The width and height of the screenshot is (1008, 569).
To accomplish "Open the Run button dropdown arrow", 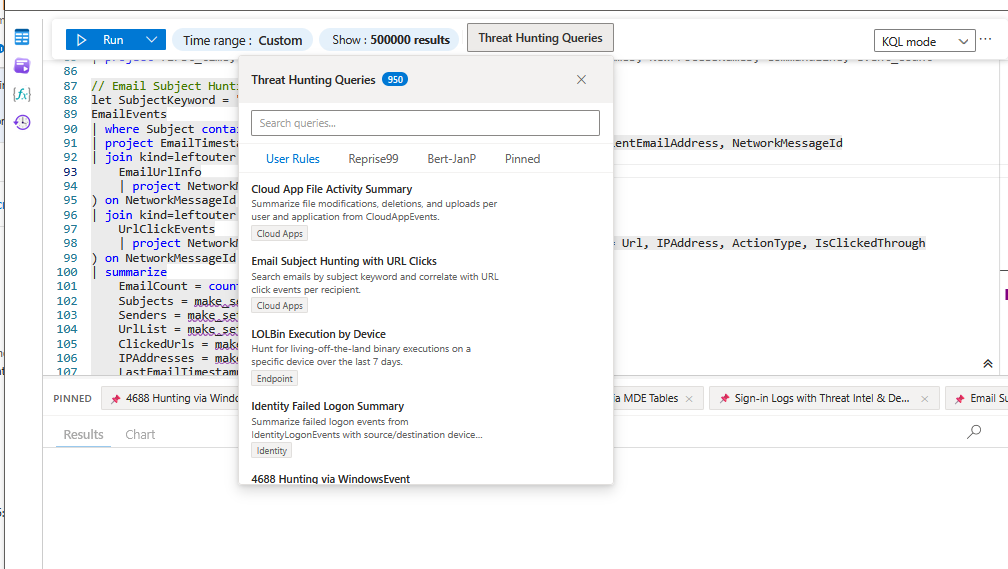I will (x=152, y=40).
